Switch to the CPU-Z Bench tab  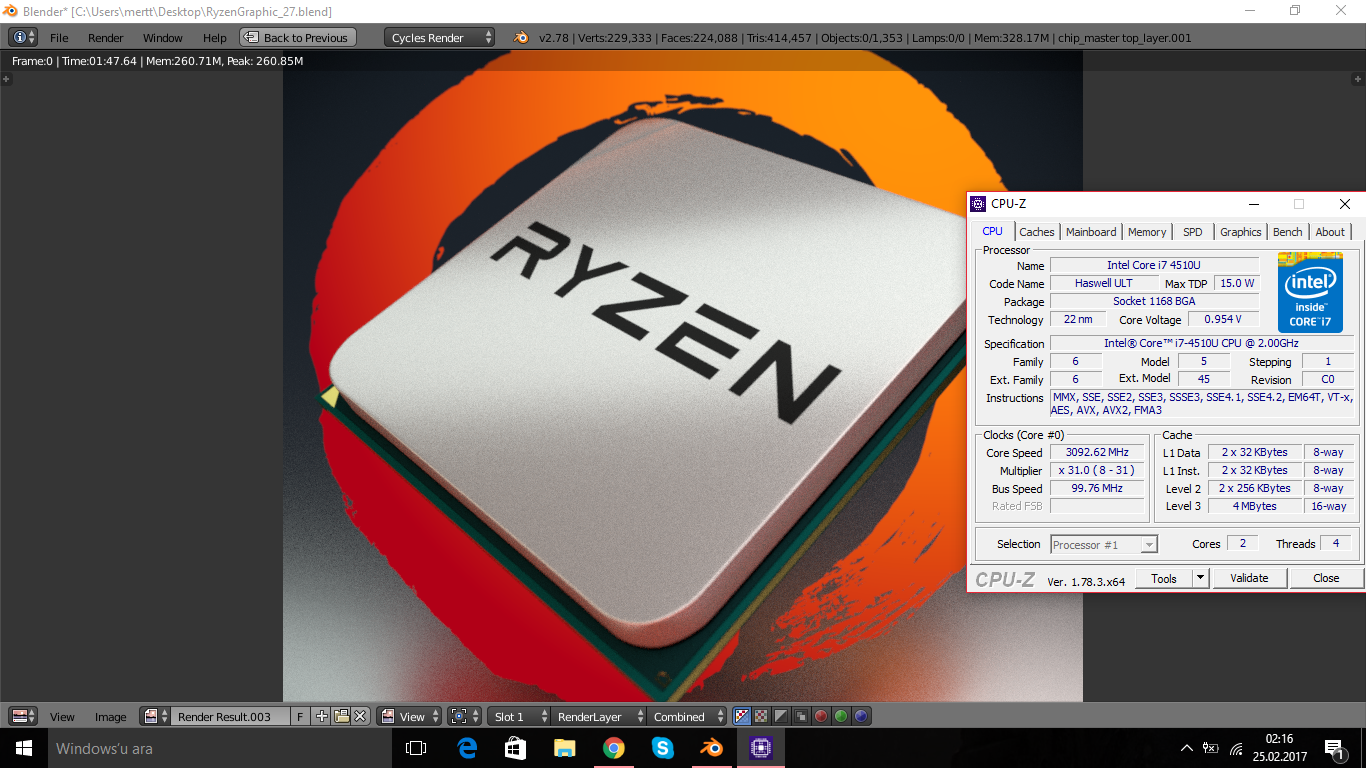tap(1288, 232)
